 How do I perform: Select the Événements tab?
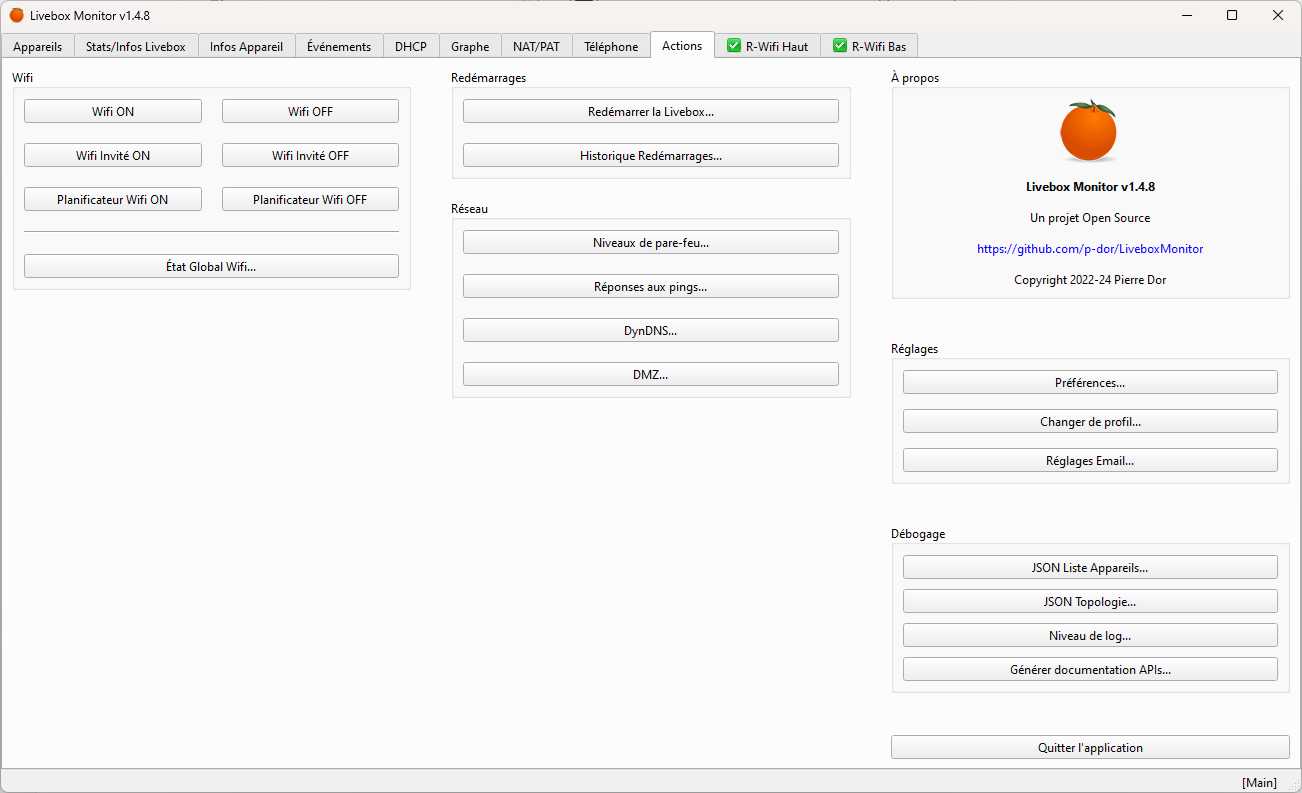coord(339,46)
